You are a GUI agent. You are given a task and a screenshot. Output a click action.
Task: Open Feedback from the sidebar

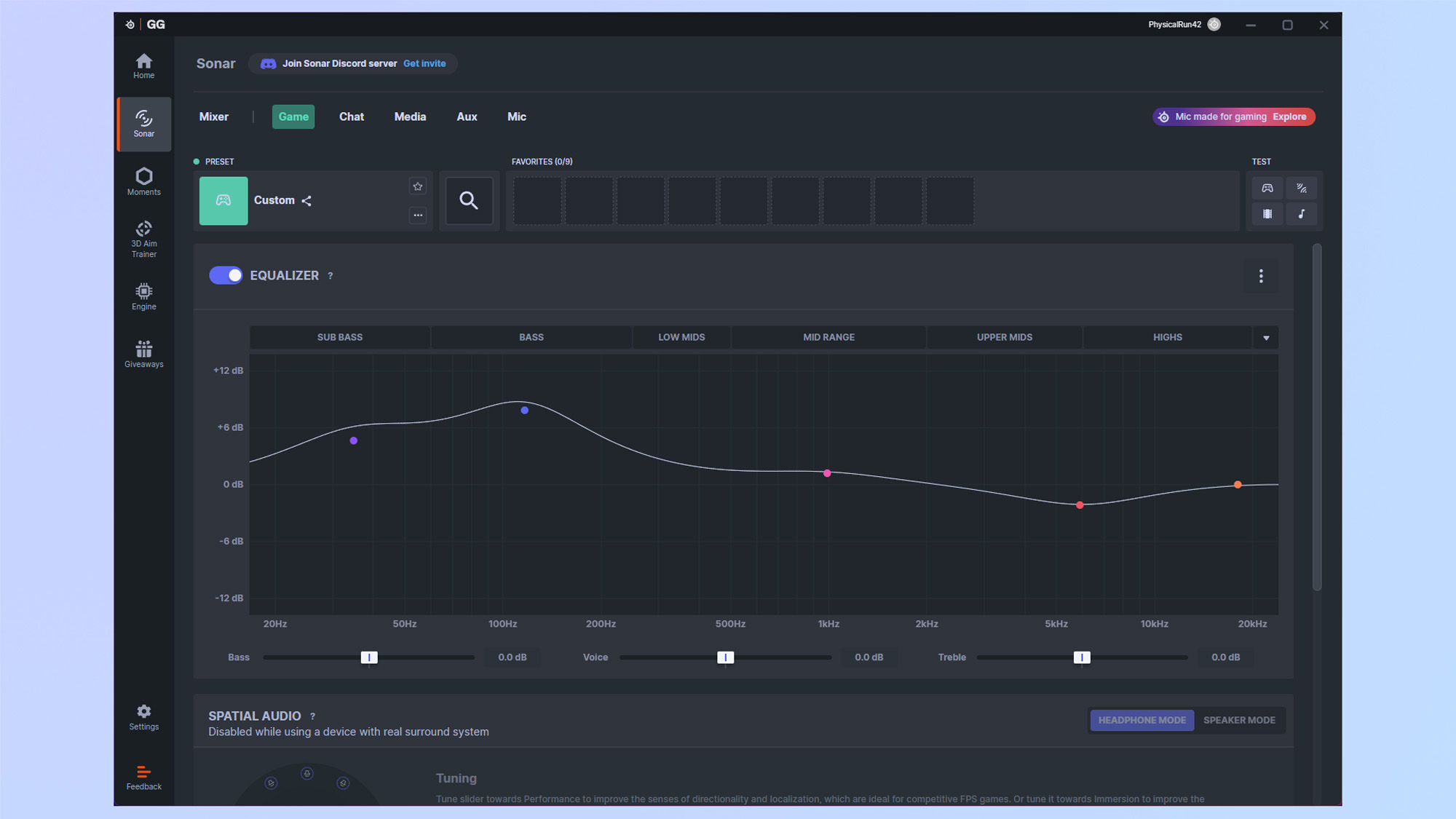pyautogui.click(x=143, y=777)
